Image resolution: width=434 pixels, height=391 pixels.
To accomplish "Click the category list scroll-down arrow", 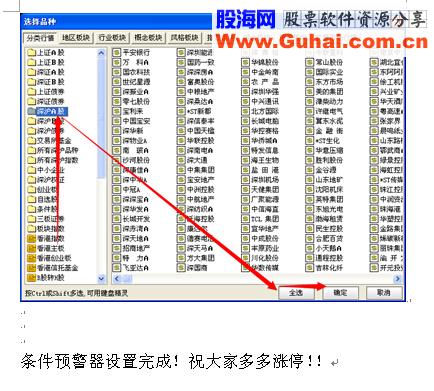I will [x=101, y=278].
